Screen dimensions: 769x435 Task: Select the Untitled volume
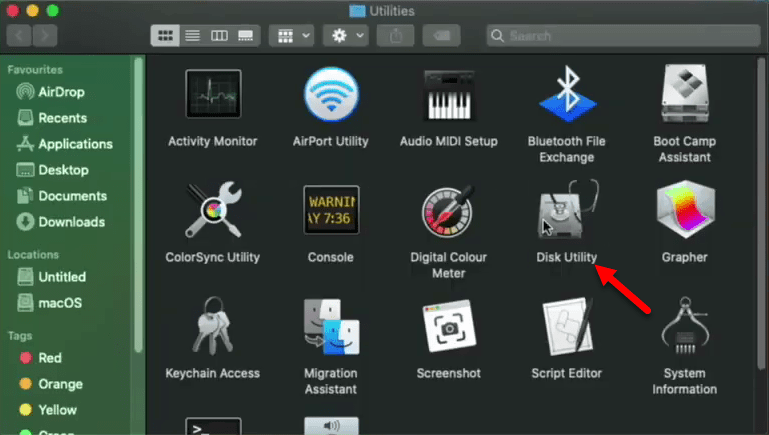tap(51, 277)
